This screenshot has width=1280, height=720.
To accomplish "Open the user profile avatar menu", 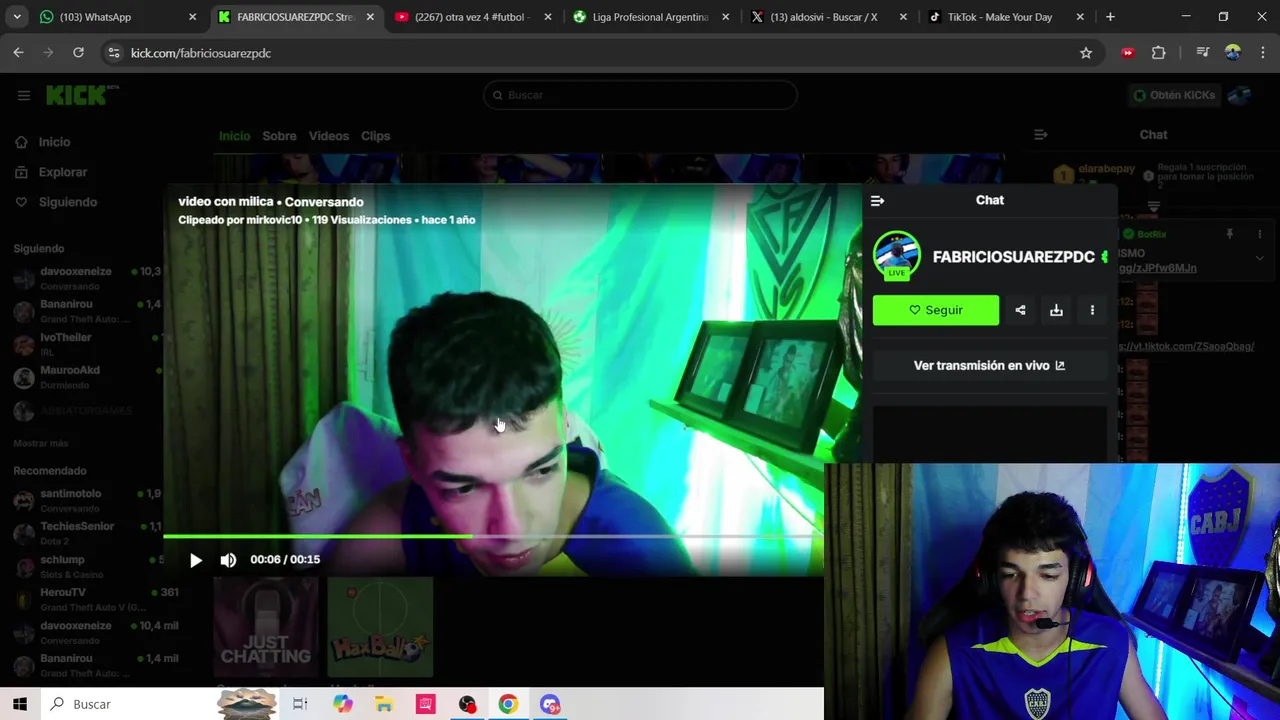I will click(x=1240, y=95).
